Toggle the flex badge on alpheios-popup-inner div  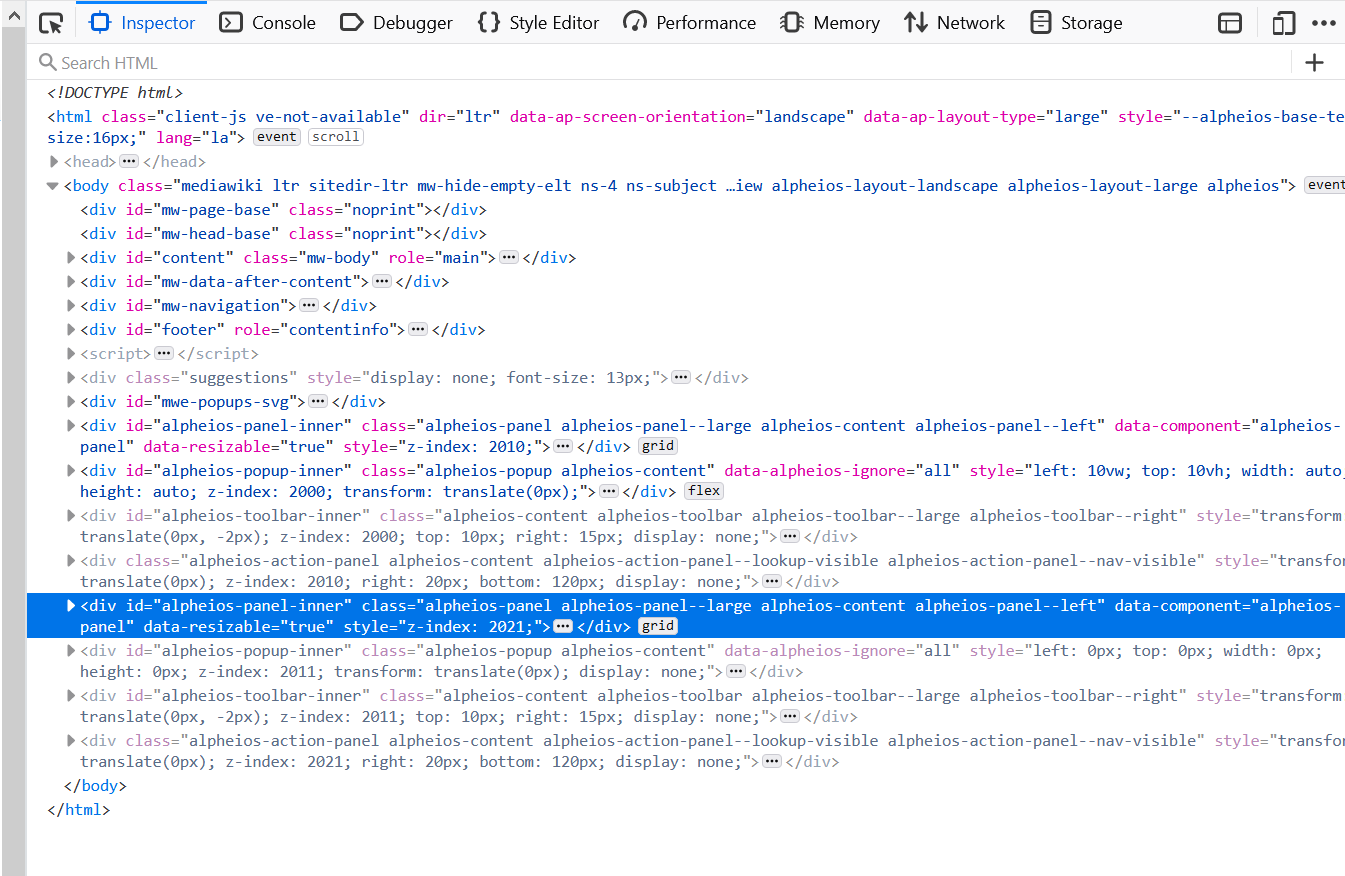tap(703, 490)
